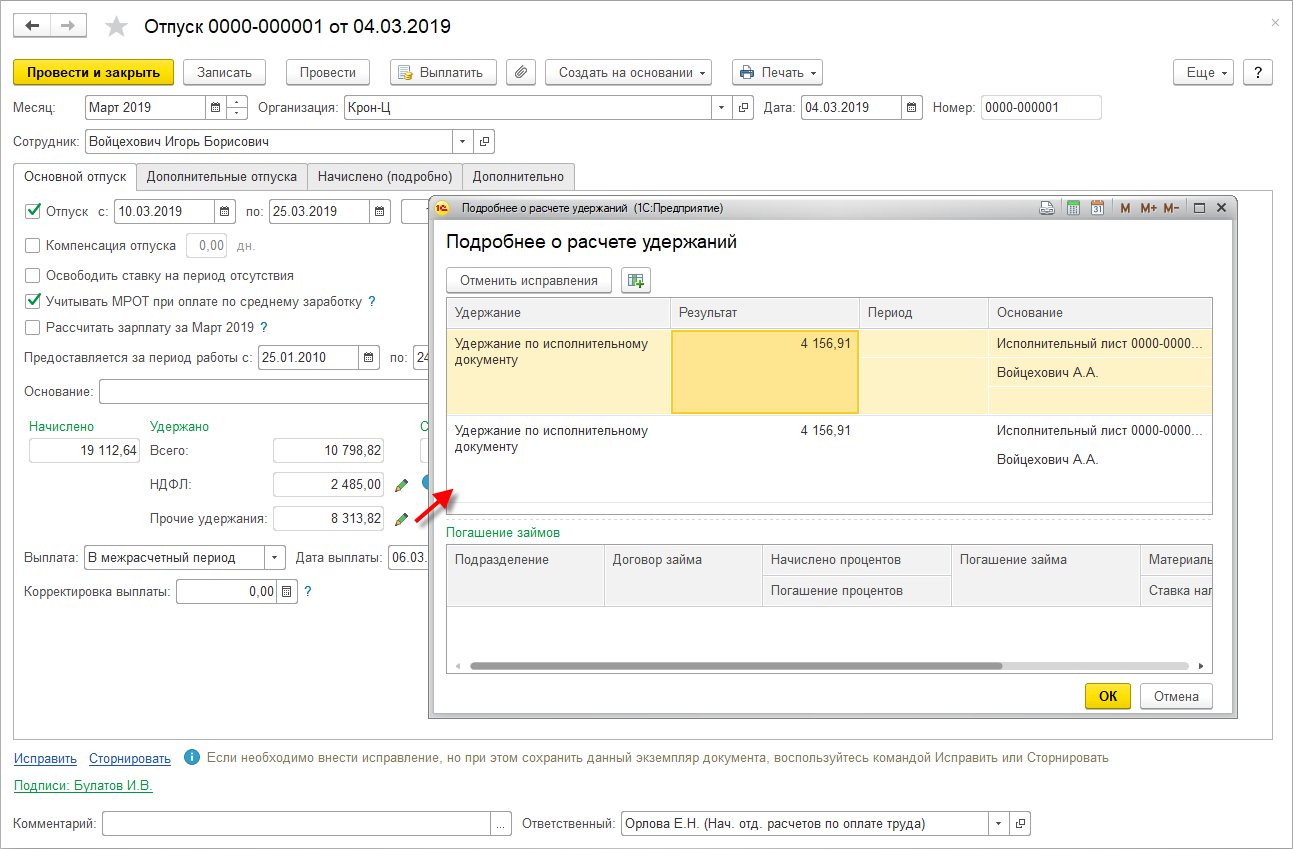Open the Сотрудник field link icon
This screenshot has width=1293, height=849.
(484, 142)
